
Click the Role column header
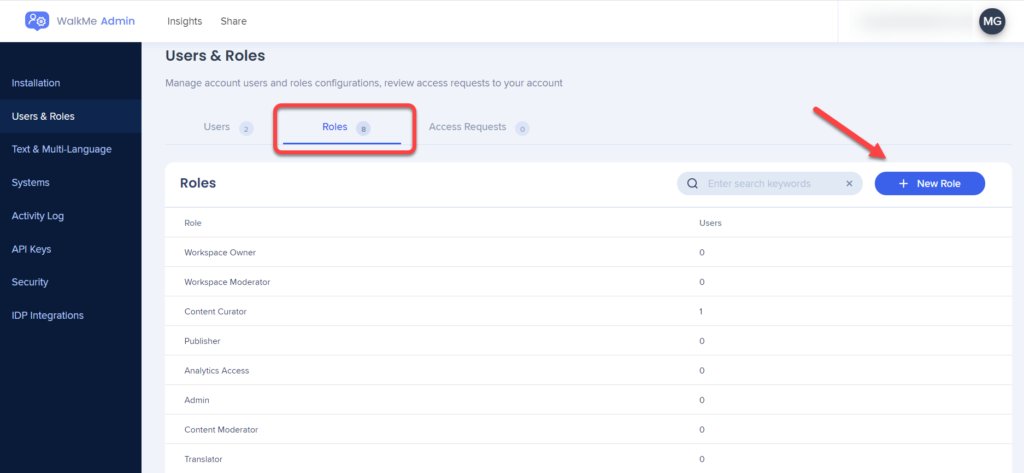pyautogui.click(x=193, y=223)
